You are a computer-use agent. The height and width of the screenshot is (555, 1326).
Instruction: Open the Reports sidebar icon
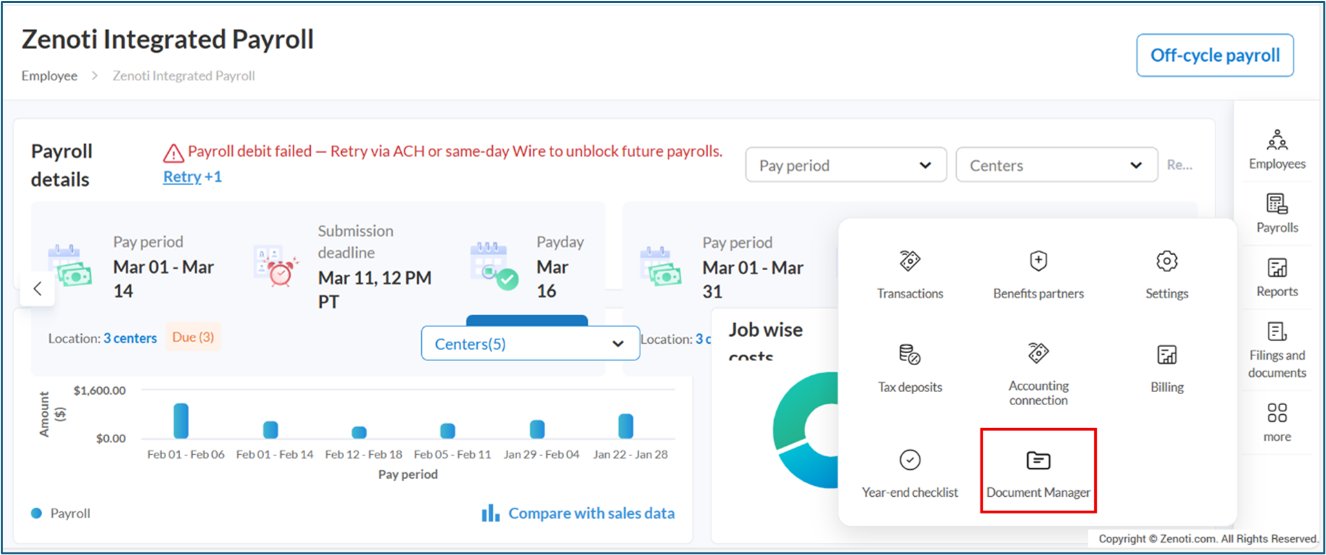coord(1277,268)
